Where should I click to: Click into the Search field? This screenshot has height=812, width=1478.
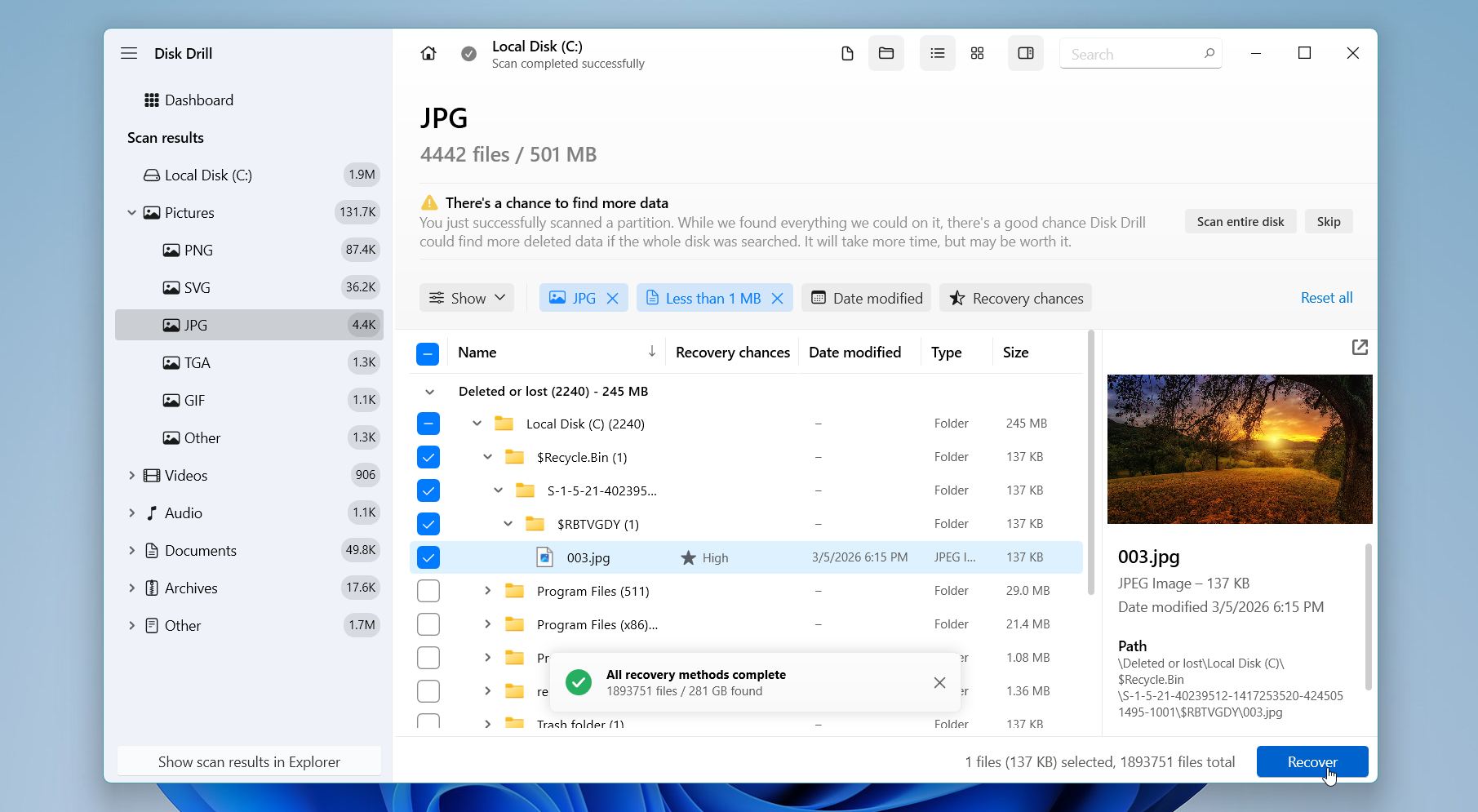pyautogui.click(x=1140, y=54)
